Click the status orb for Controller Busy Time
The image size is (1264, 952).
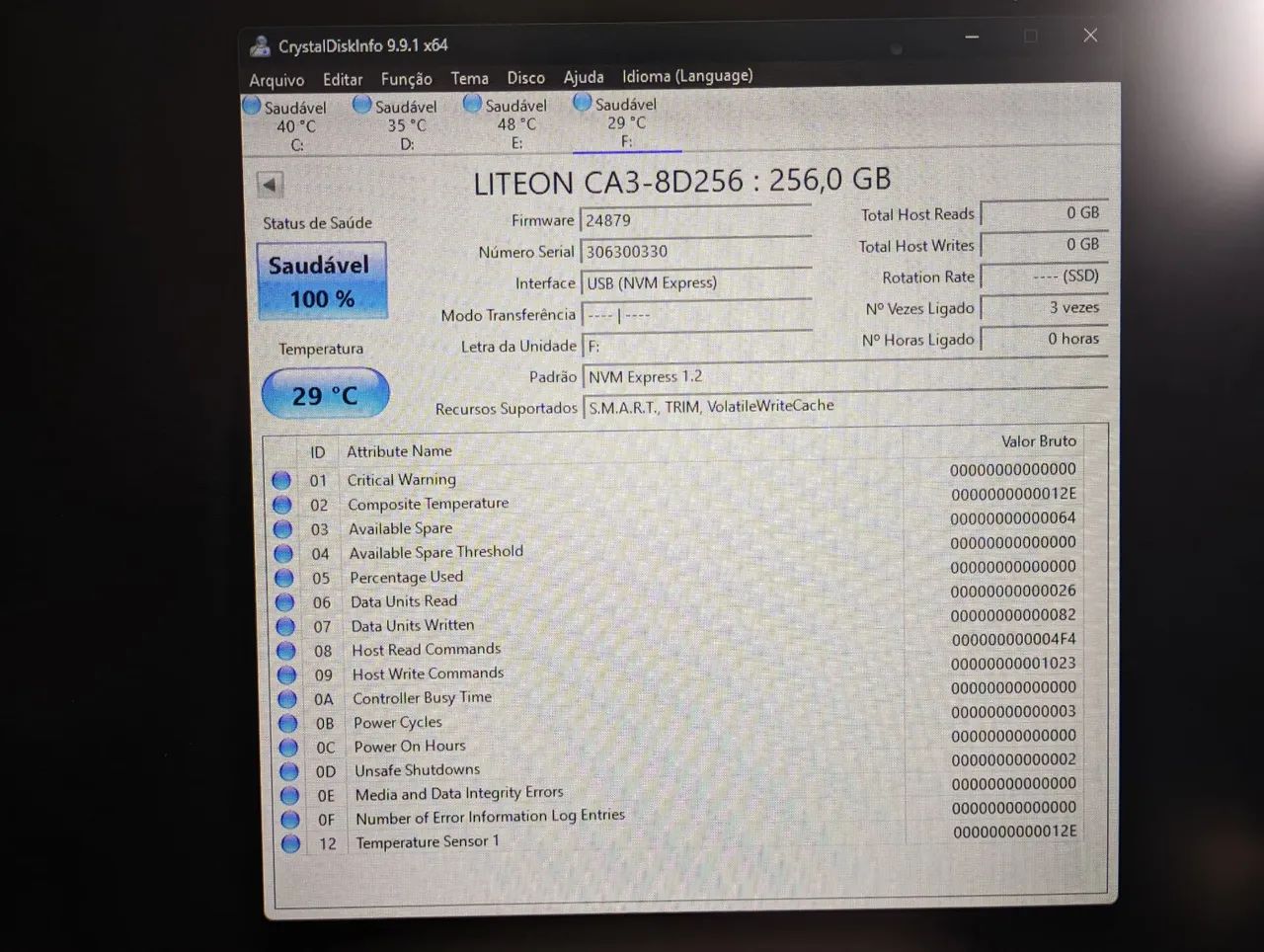coord(287,699)
